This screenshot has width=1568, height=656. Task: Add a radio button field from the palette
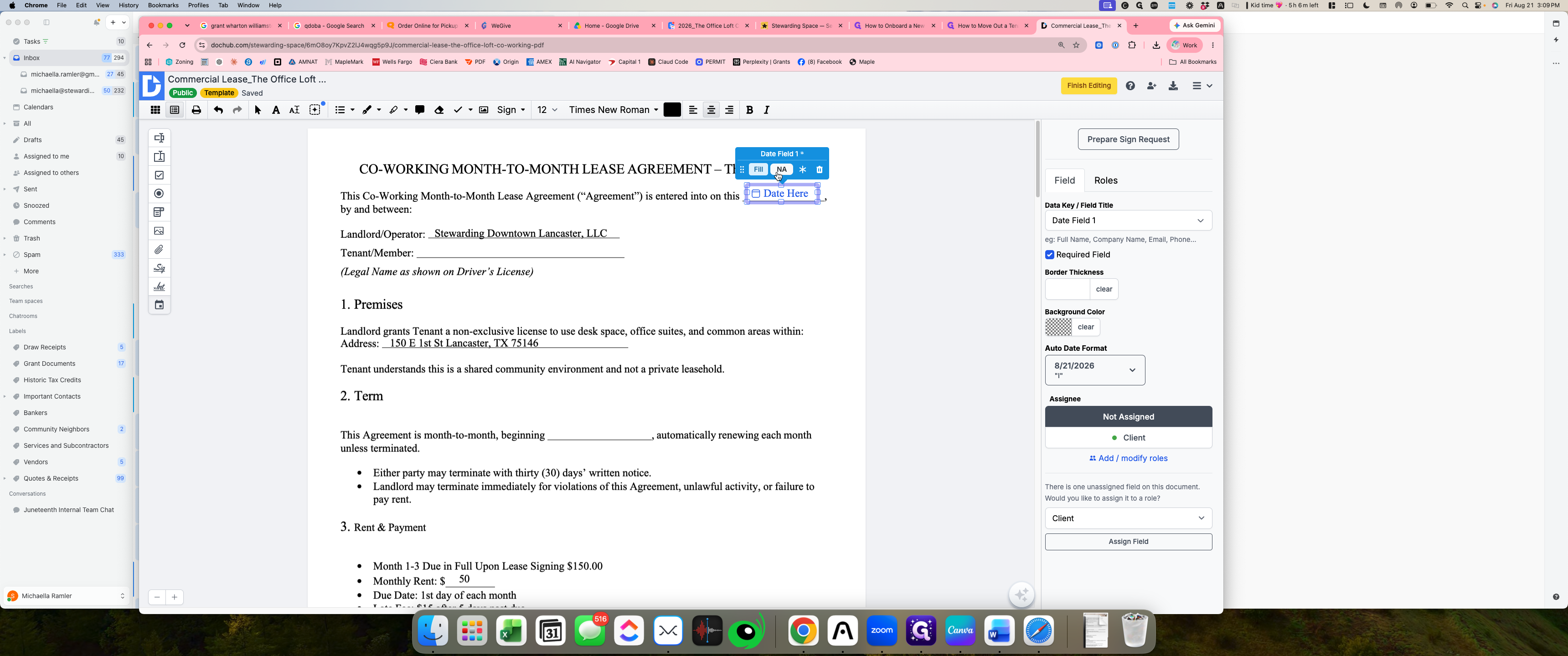tap(159, 194)
